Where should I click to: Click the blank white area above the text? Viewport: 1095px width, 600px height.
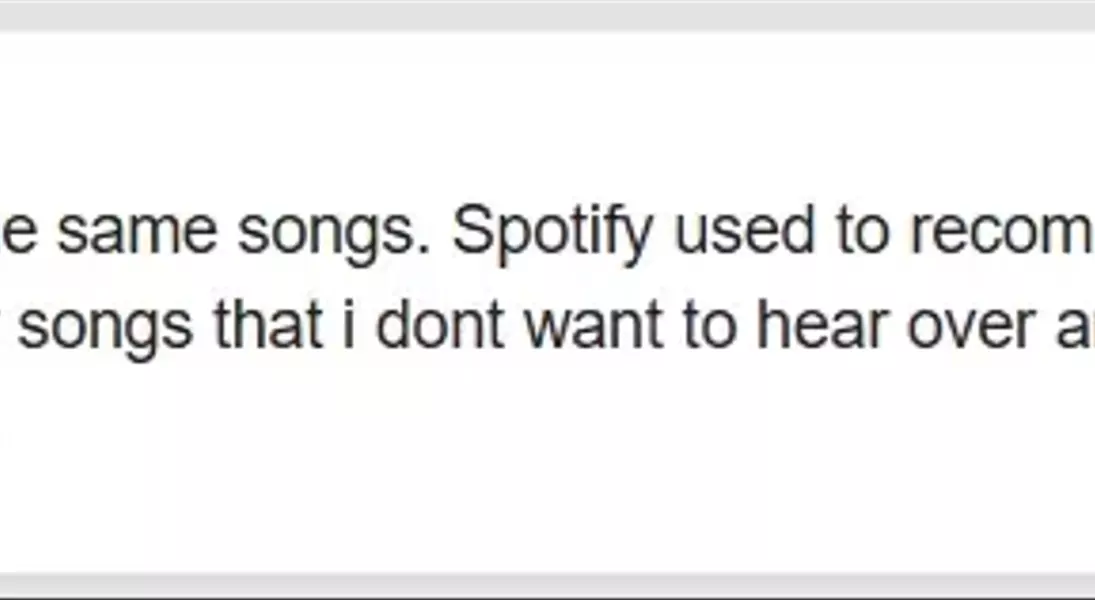coord(548,115)
